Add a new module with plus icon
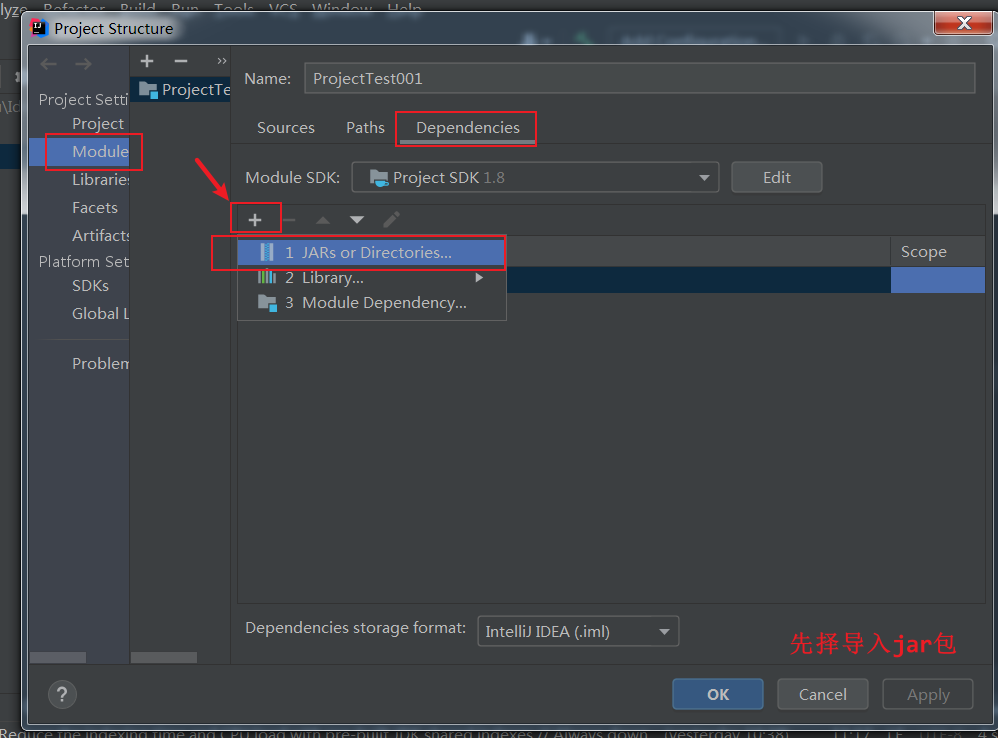Image resolution: width=998 pixels, height=738 pixels. coord(147,61)
